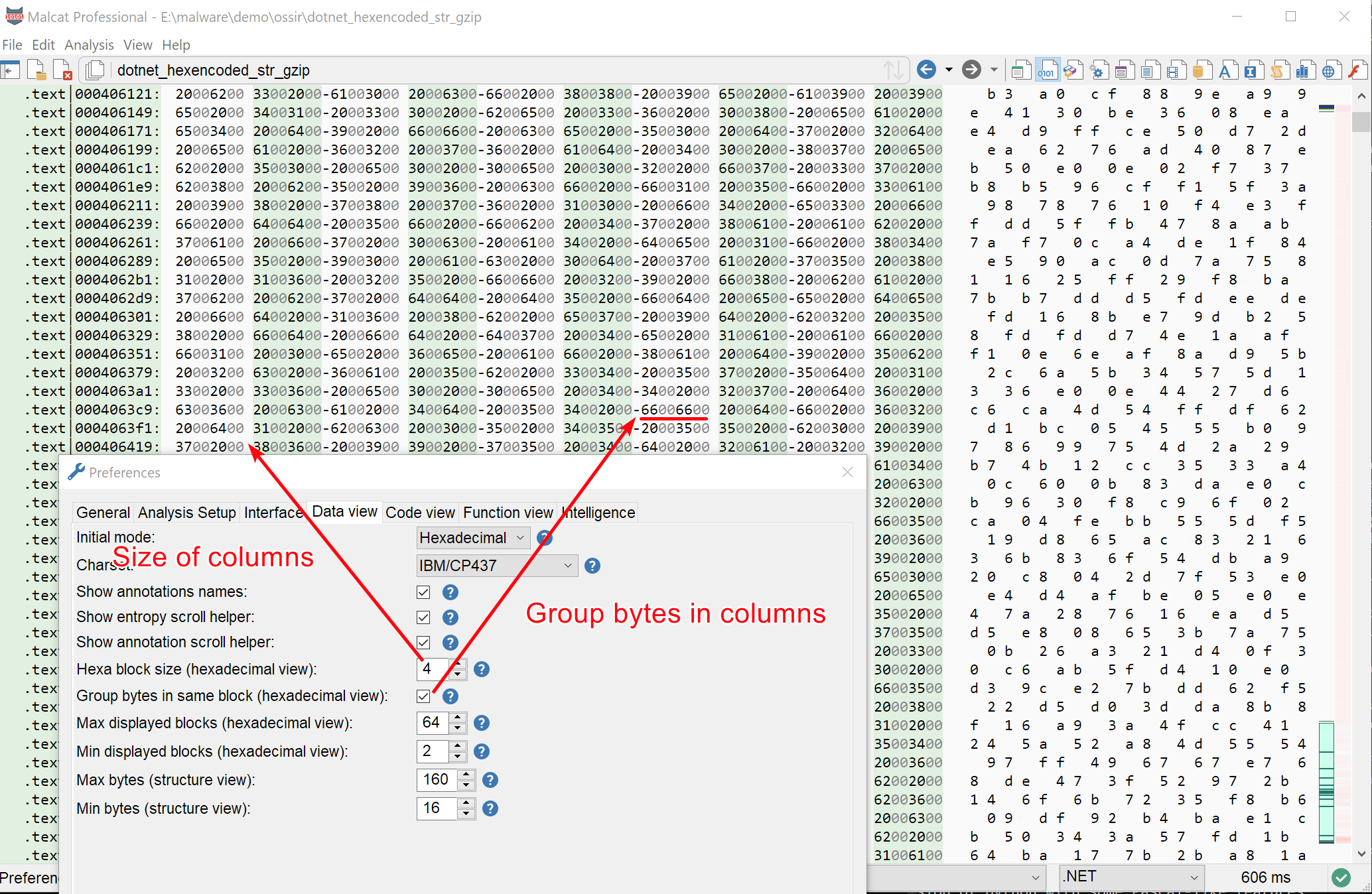
Task: Click the Hexa block size field
Action: (433, 669)
